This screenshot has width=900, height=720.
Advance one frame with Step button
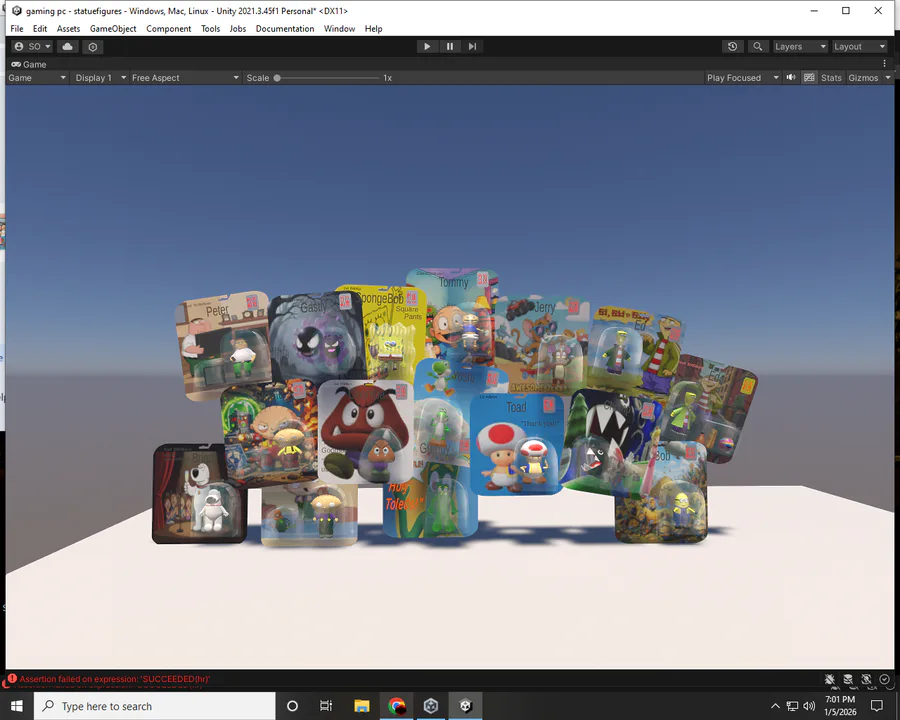click(x=472, y=47)
